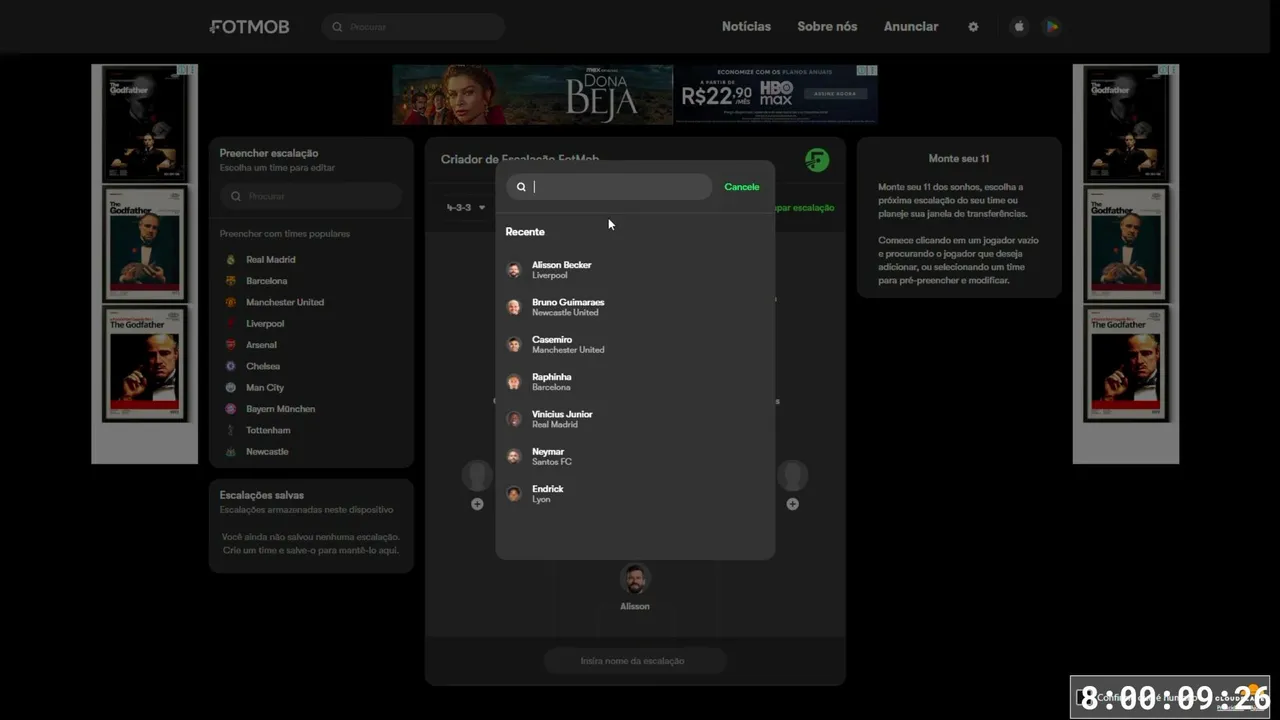Click Real Madrid crest icon
Viewport: 1280px width, 720px height.
(x=231, y=259)
